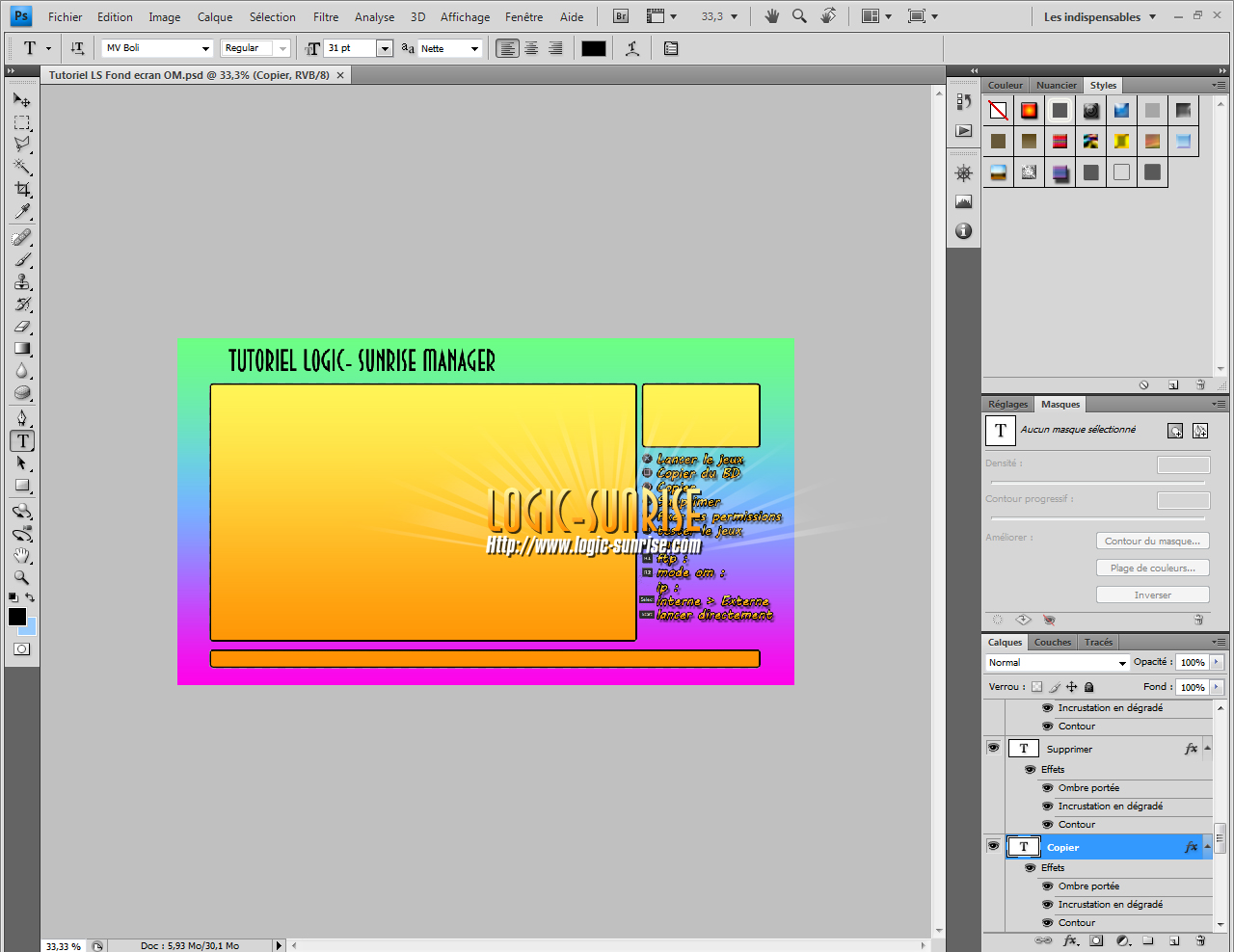
Task: Close the Tutoriel LS Fond ecran document tab
Action: [x=340, y=75]
